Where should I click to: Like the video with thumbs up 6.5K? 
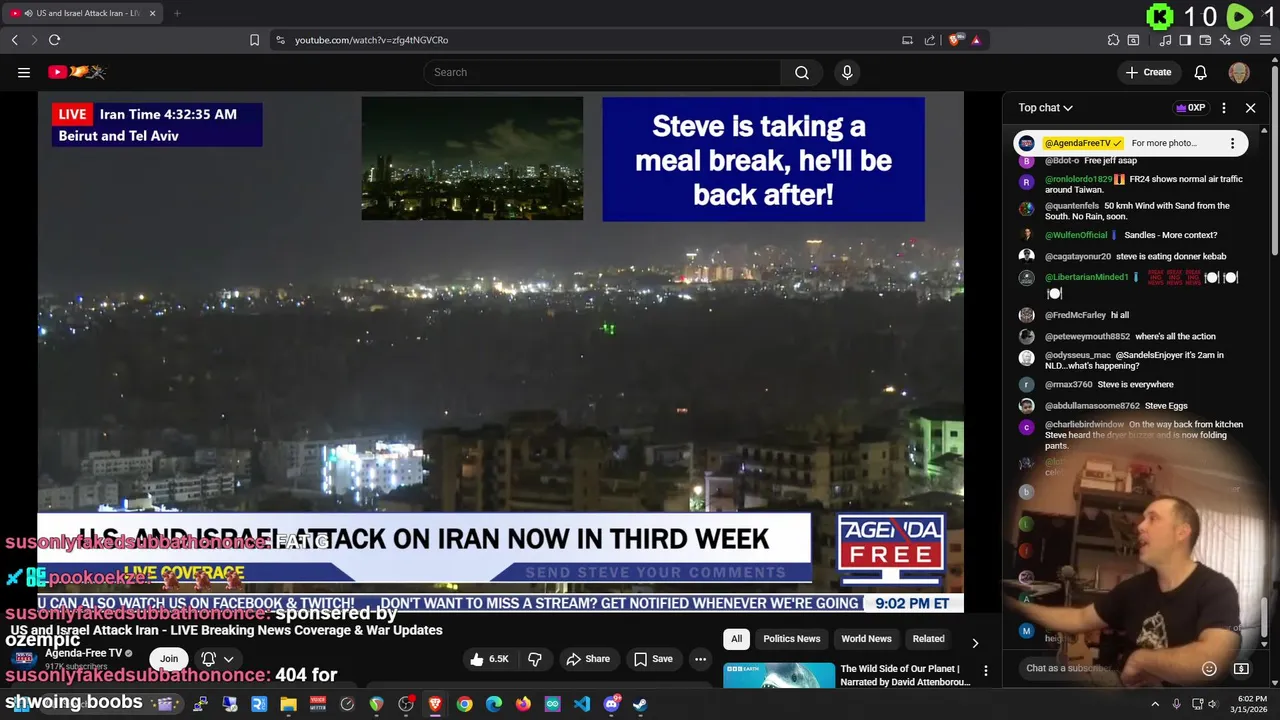point(489,659)
